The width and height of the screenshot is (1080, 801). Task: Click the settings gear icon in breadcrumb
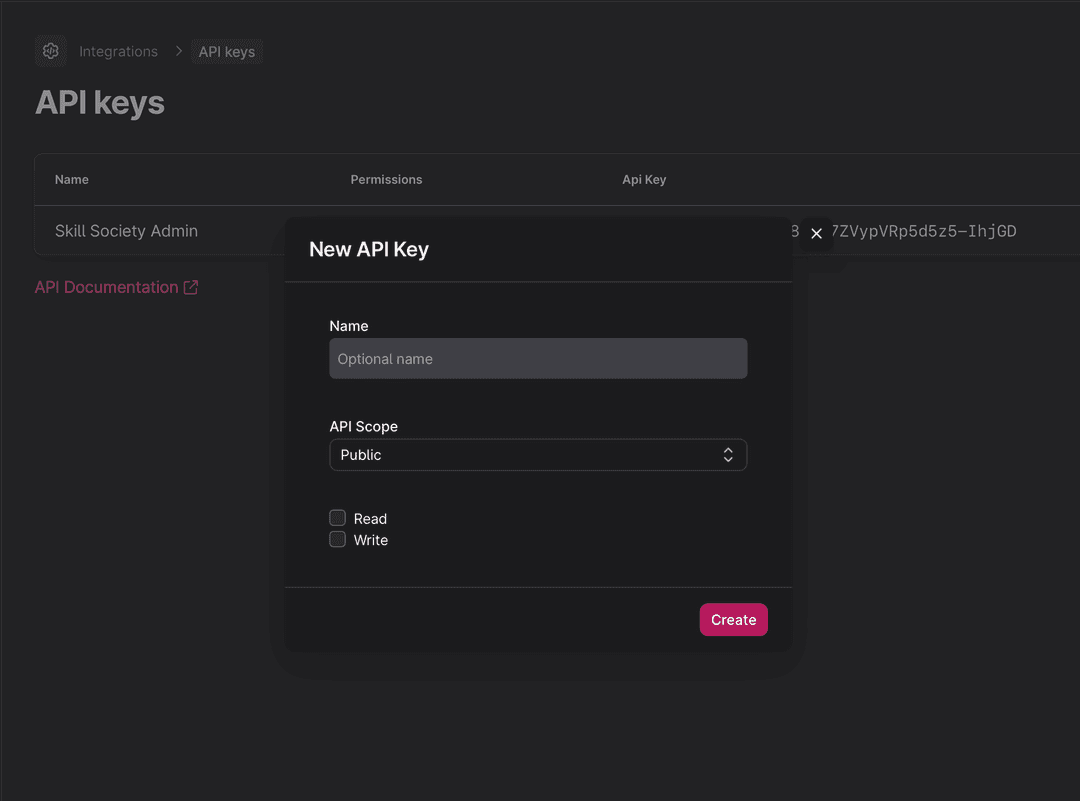pos(51,51)
